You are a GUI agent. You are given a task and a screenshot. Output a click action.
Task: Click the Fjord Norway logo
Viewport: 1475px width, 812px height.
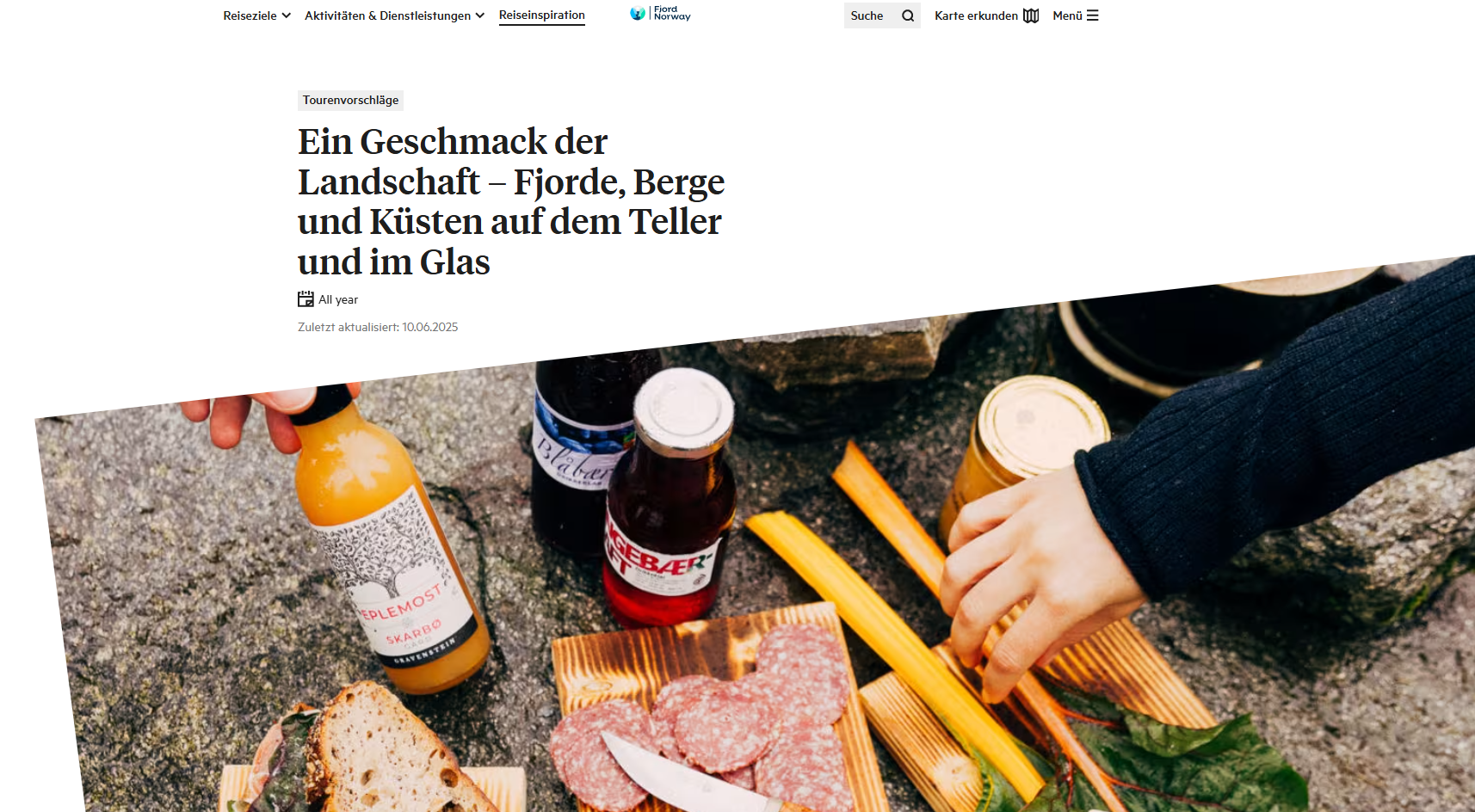point(660,14)
